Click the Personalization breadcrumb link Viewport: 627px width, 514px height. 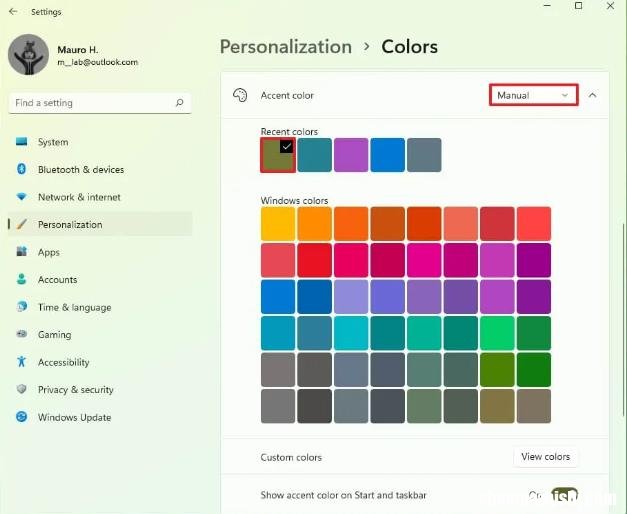286,47
